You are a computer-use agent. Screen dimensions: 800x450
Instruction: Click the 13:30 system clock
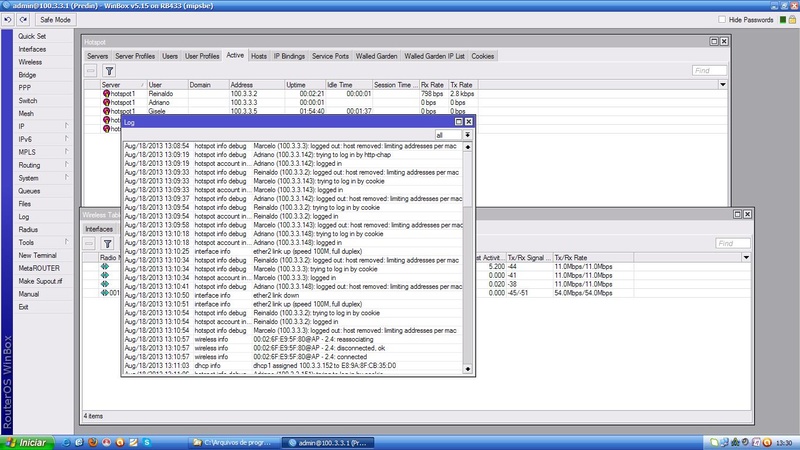[784, 443]
